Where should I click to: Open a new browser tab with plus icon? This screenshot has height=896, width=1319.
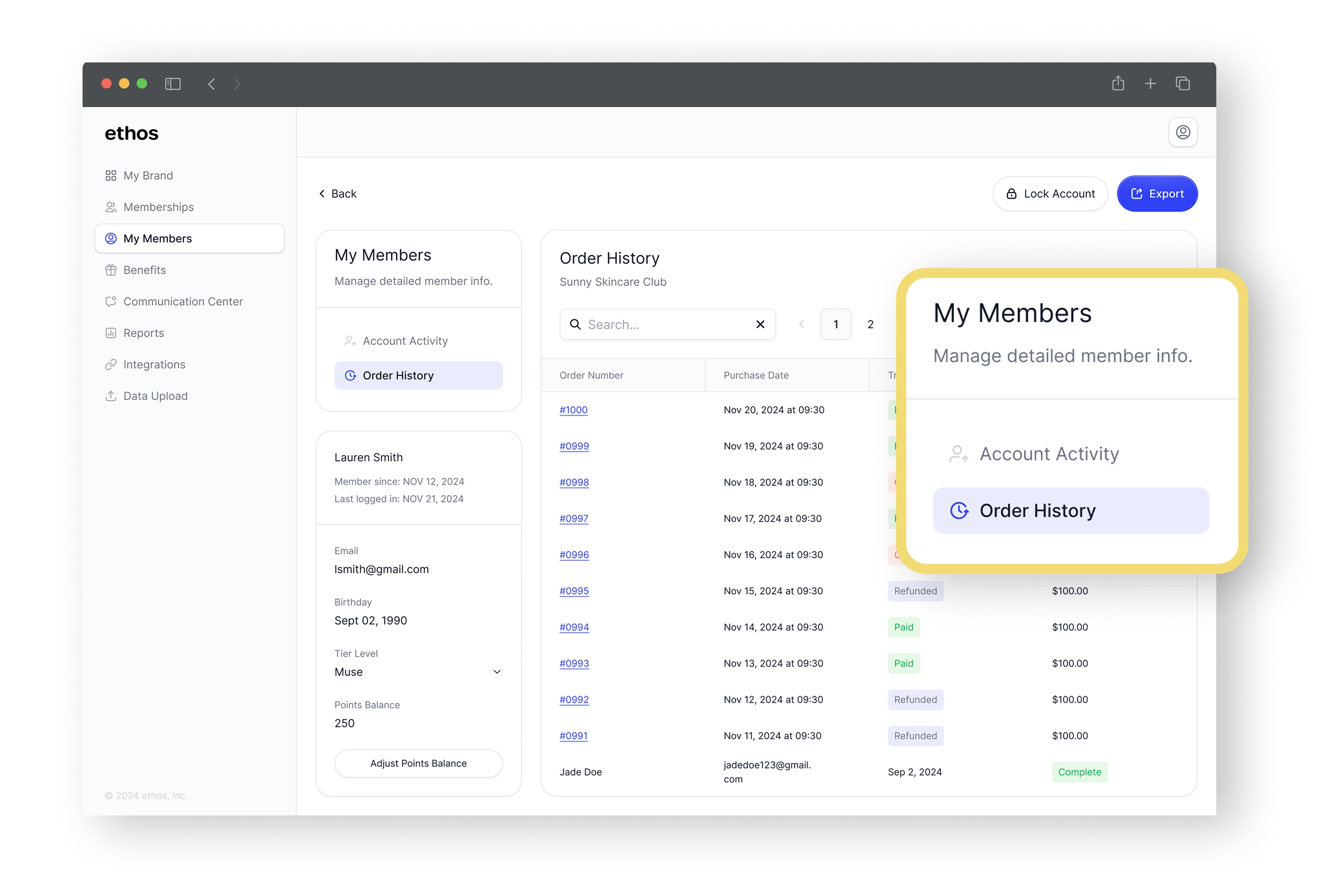(1150, 84)
